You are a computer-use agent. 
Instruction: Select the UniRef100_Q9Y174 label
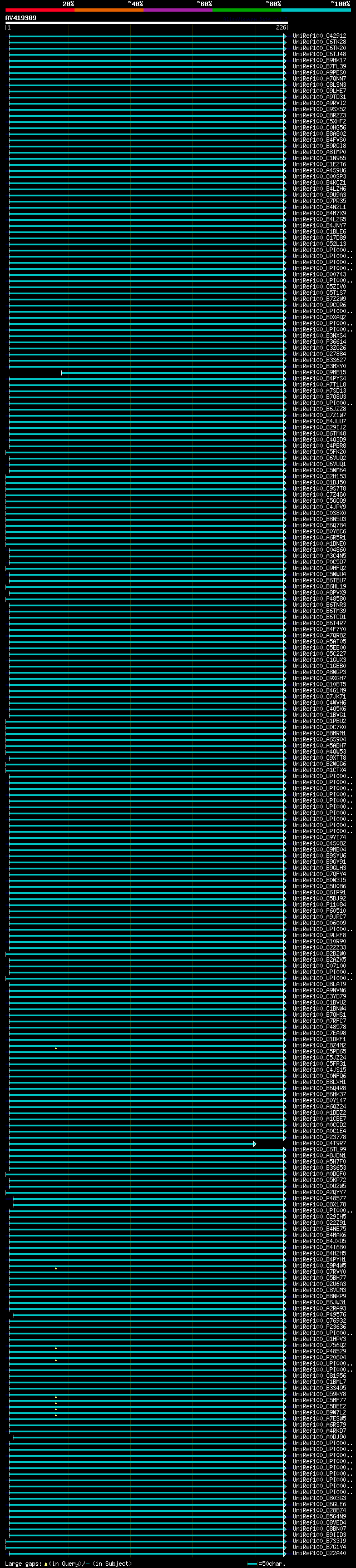[x=319, y=838]
